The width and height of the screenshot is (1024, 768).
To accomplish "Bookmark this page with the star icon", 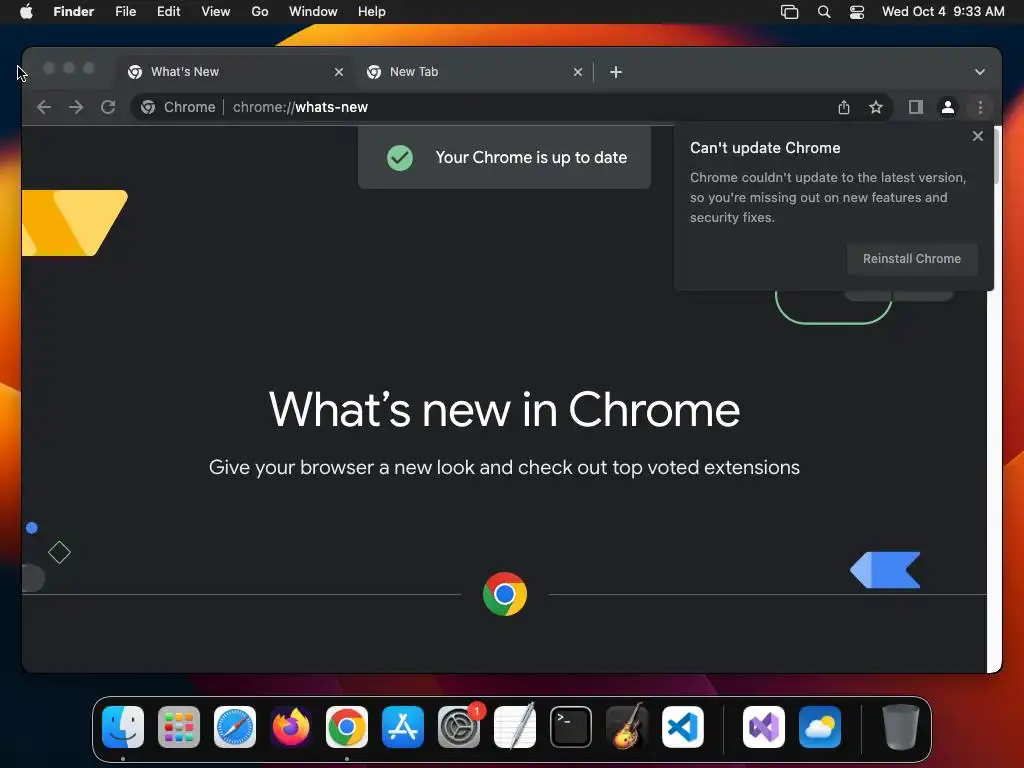I will (876, 107).
